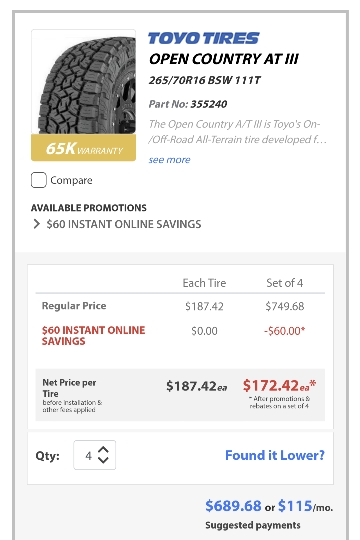Decrease quantity with the down arrow
Image resolution: width=360 pixels, height=540 pixels.
click(x=103, y=460)
